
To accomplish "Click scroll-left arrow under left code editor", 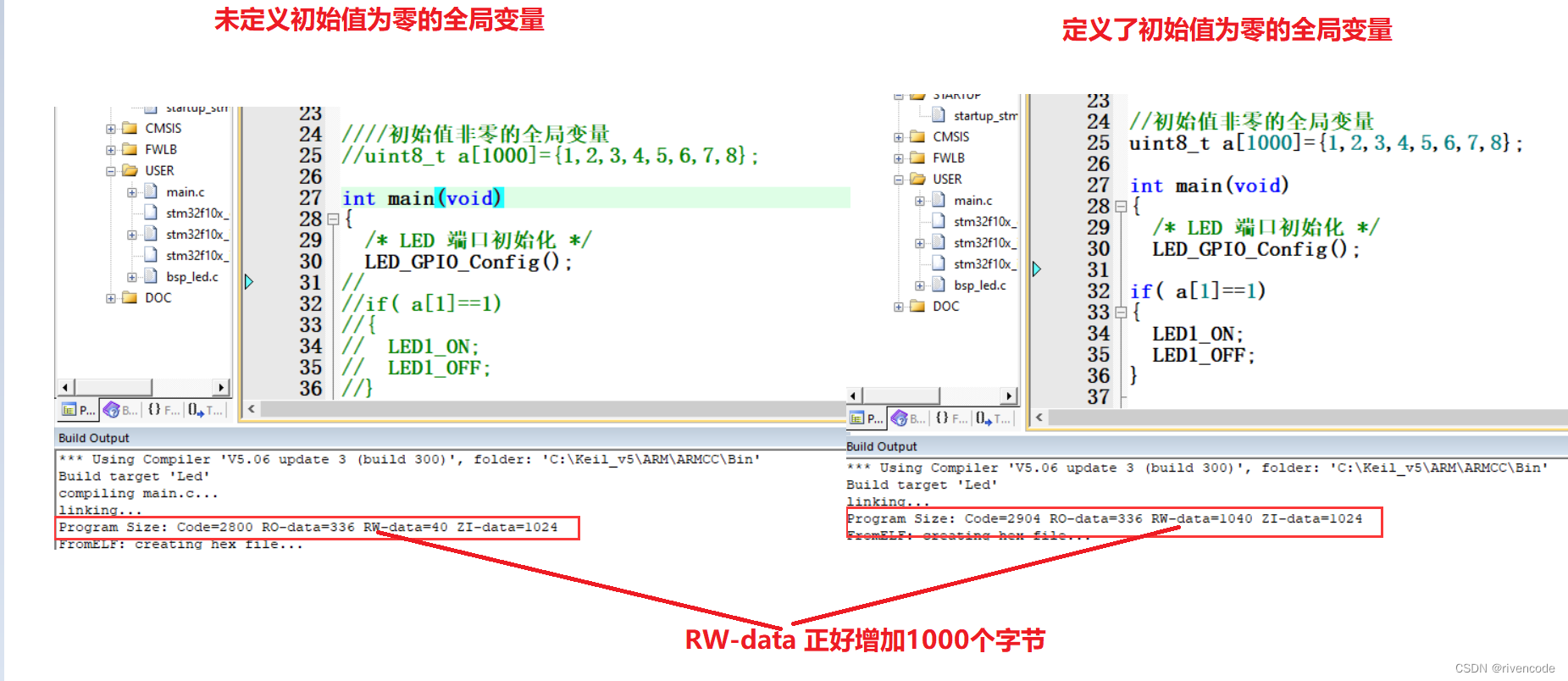I will 251,409.
